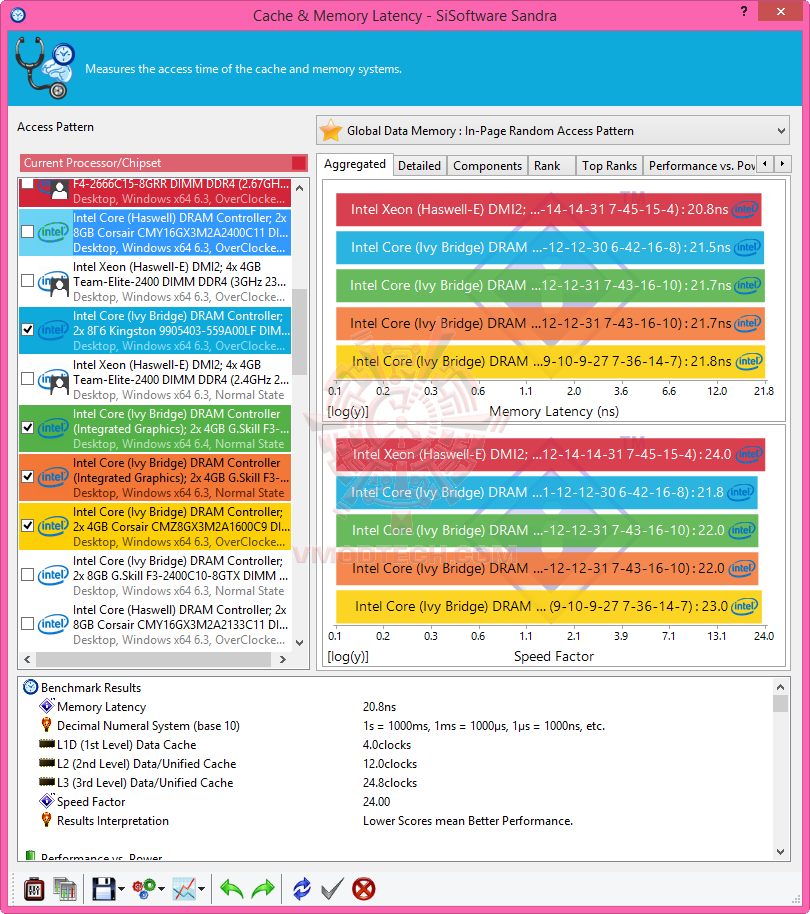The width and height of the screenshot is (810, 914).
Task: Open the Top Ranks tab
Action: tap(610, 166)
